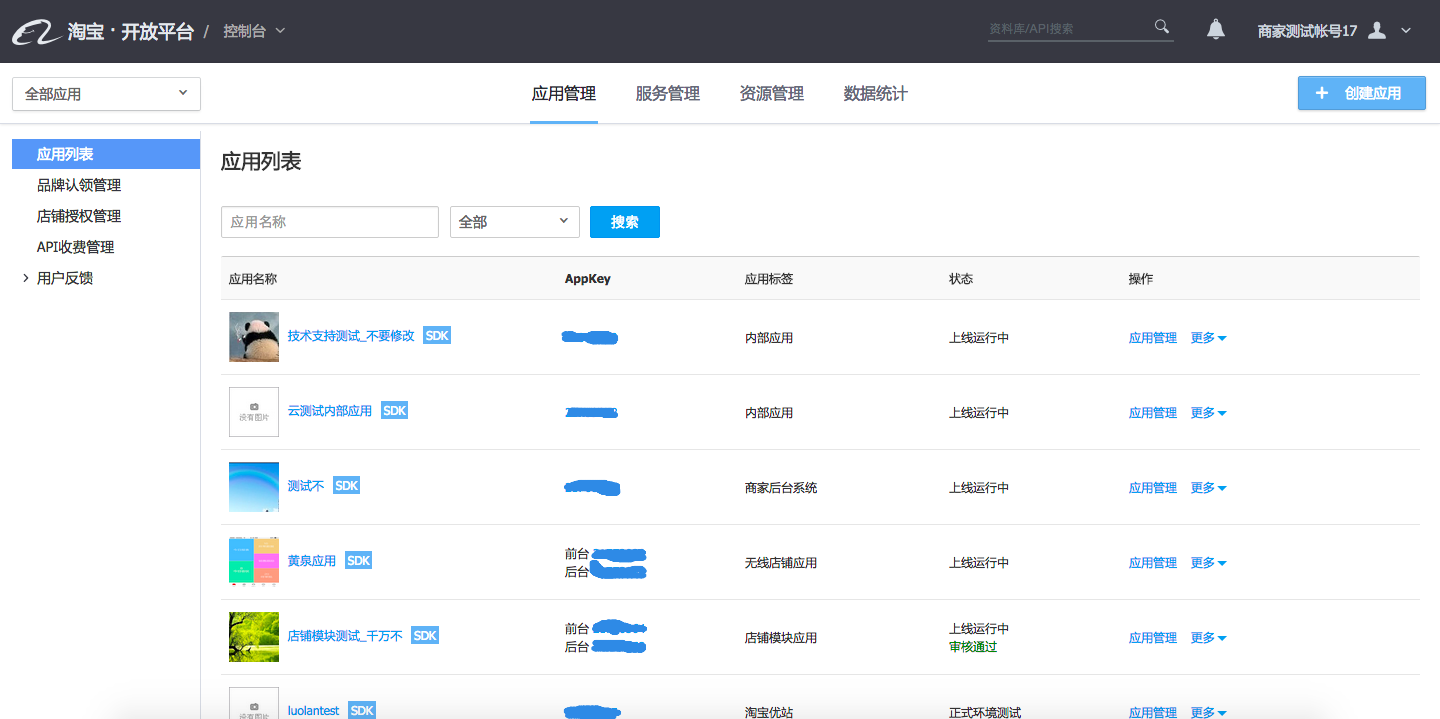
Task: Expand 更多 for 黄泉应用 row
Action: pyautogui.click(x=1208, y=563)
